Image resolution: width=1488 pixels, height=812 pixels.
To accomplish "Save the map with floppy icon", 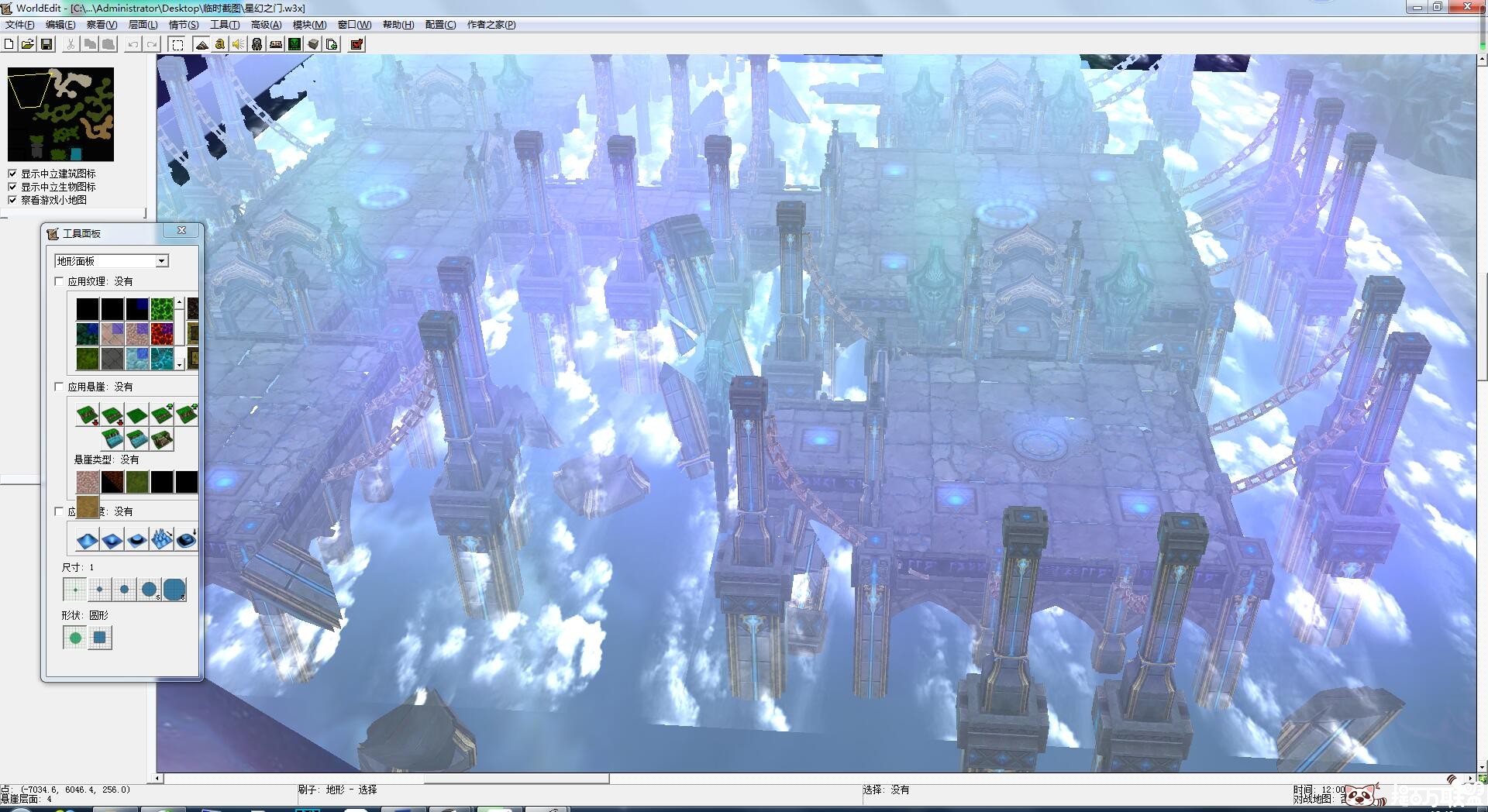I will coord(46,44).
